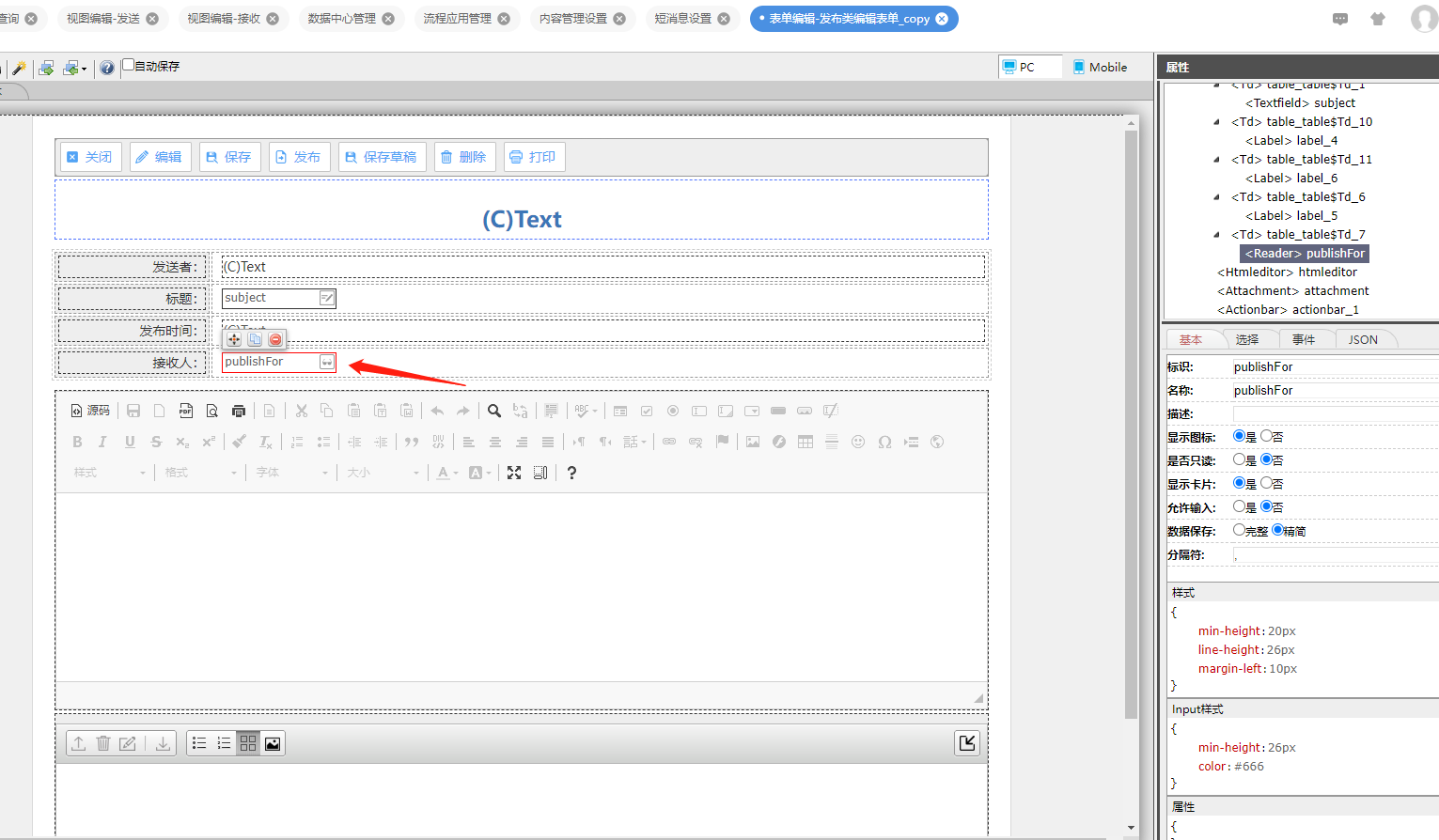Open the 字体 font dropdown in the editor
The width and height of the screenshot is (1439, 840).
[292, 473]
